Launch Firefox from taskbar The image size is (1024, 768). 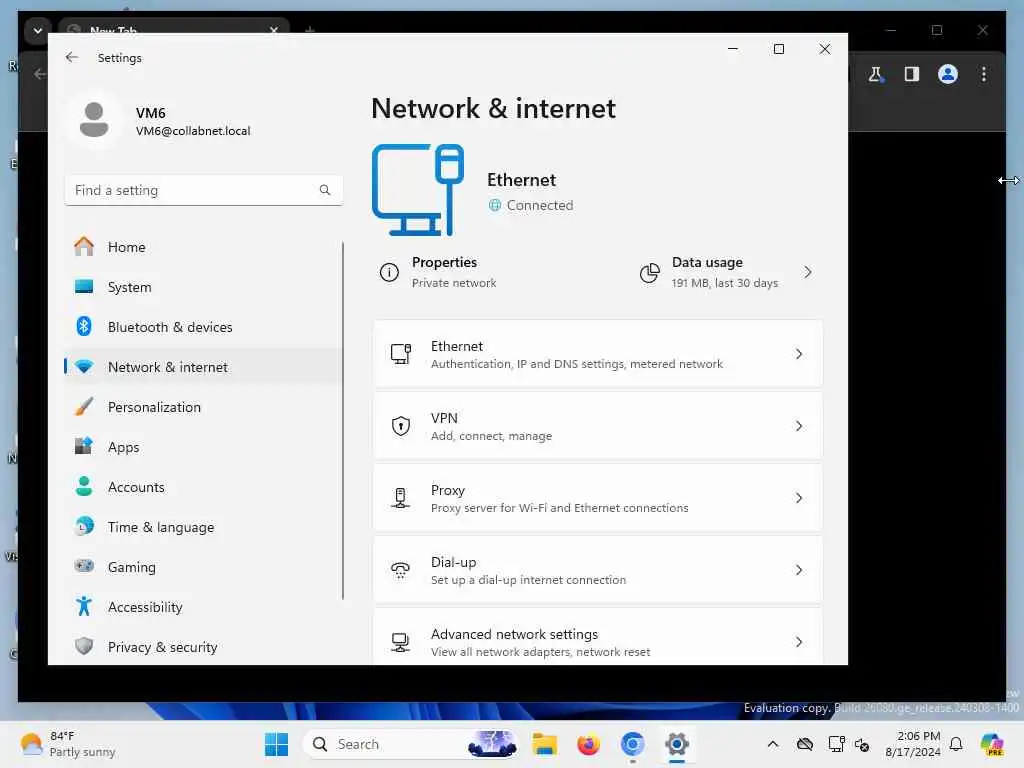588,744
